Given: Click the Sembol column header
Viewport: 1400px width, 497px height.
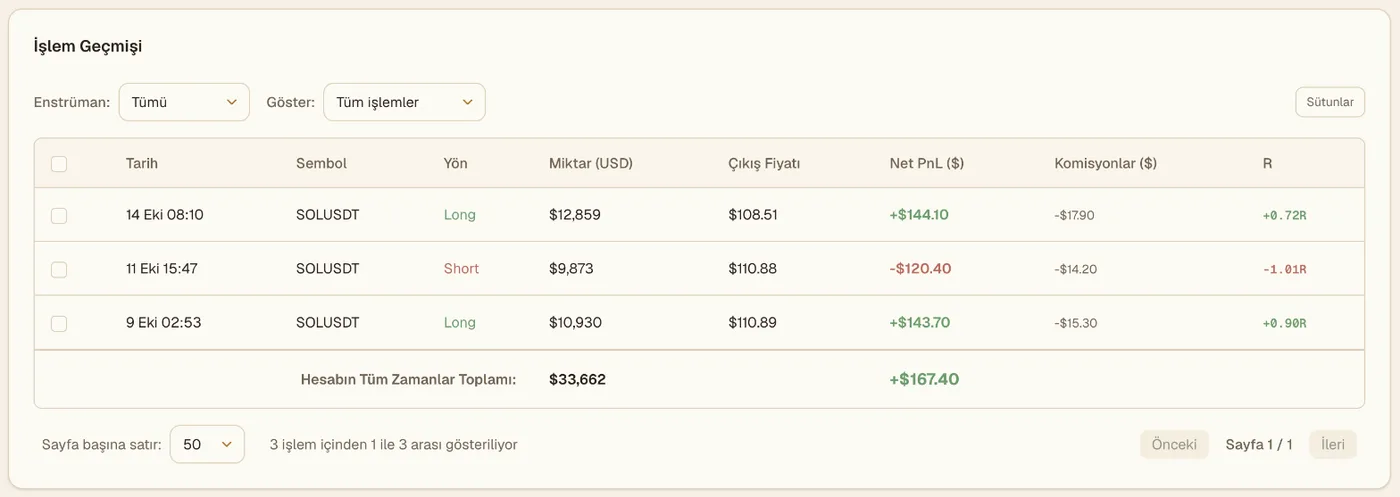Looking at the screenshot, I should click(321, 163).
